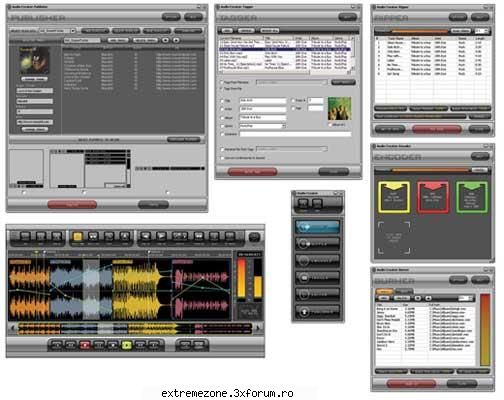Switch to the orange active tab in Burner
504x400 pixels.
384,291
